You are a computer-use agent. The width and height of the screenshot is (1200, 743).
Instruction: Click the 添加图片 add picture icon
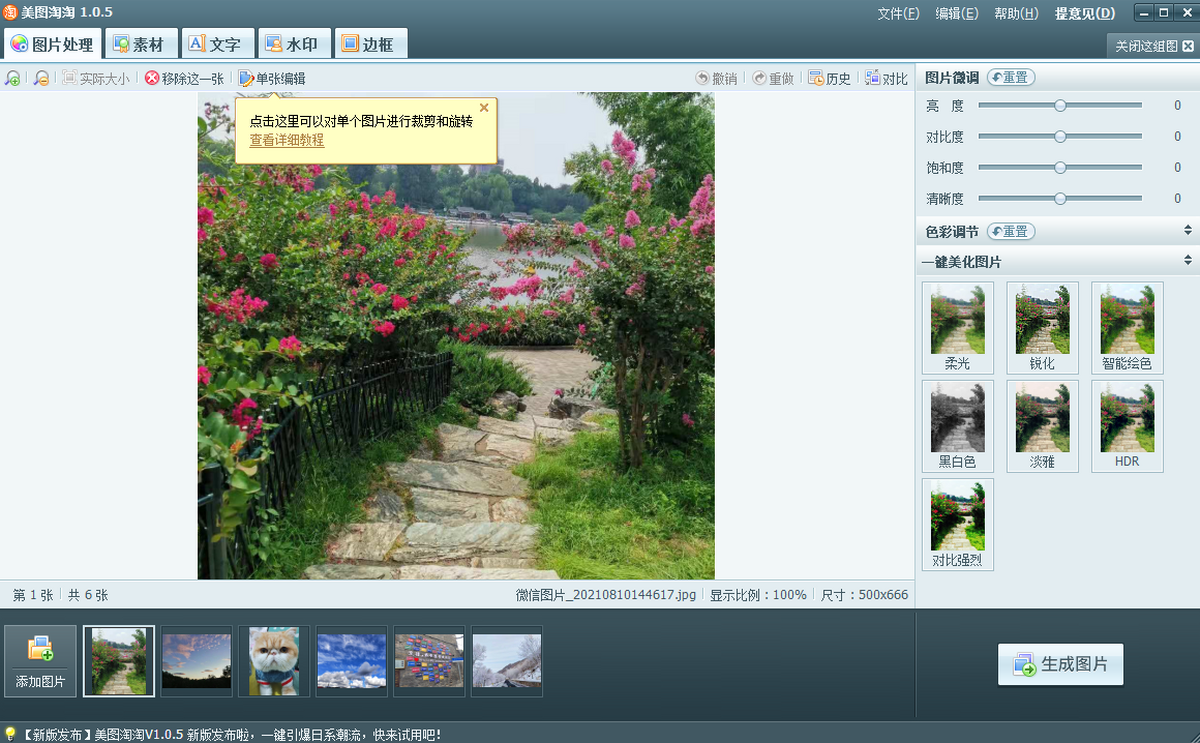tap(40, 650)
